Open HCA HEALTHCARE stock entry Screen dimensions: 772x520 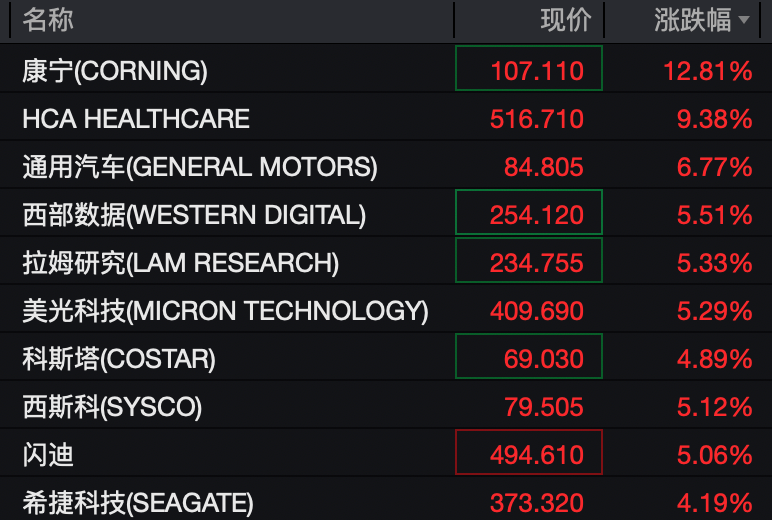136,119
